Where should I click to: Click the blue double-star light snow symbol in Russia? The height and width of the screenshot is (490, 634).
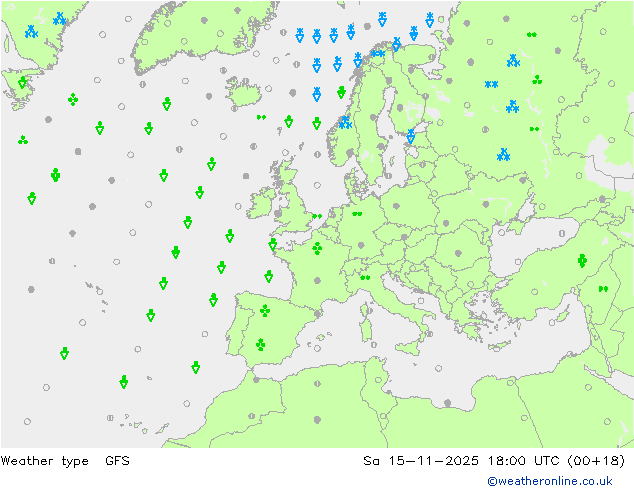[491, 84]
